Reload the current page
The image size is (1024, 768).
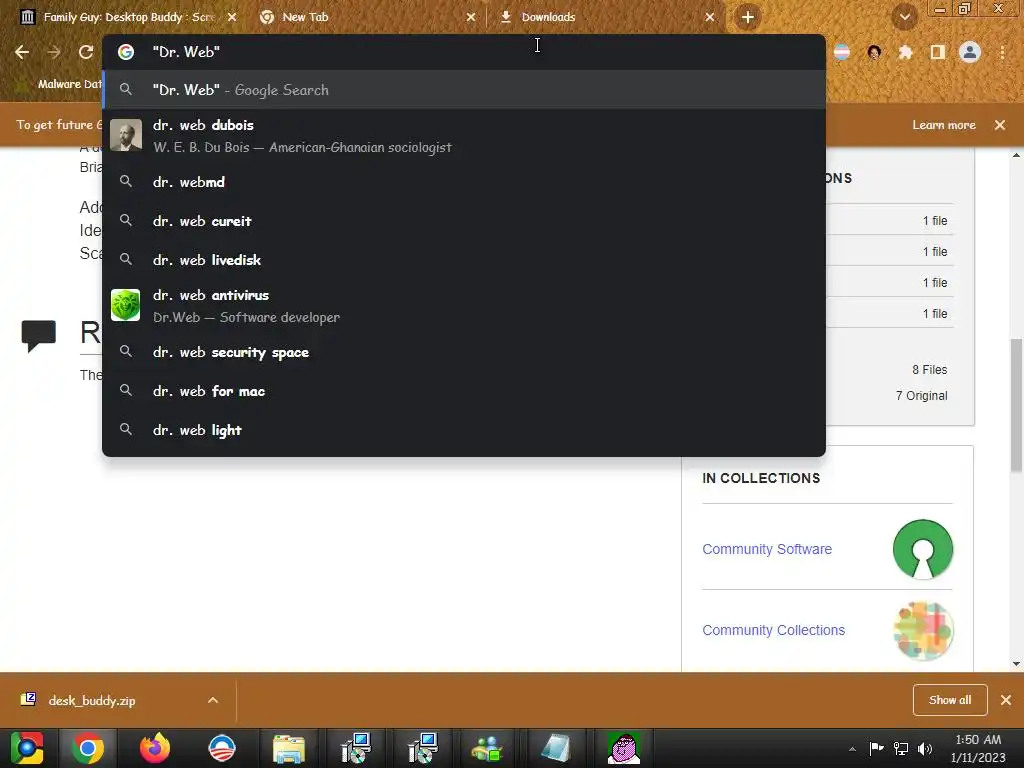(x=86, y=52)
